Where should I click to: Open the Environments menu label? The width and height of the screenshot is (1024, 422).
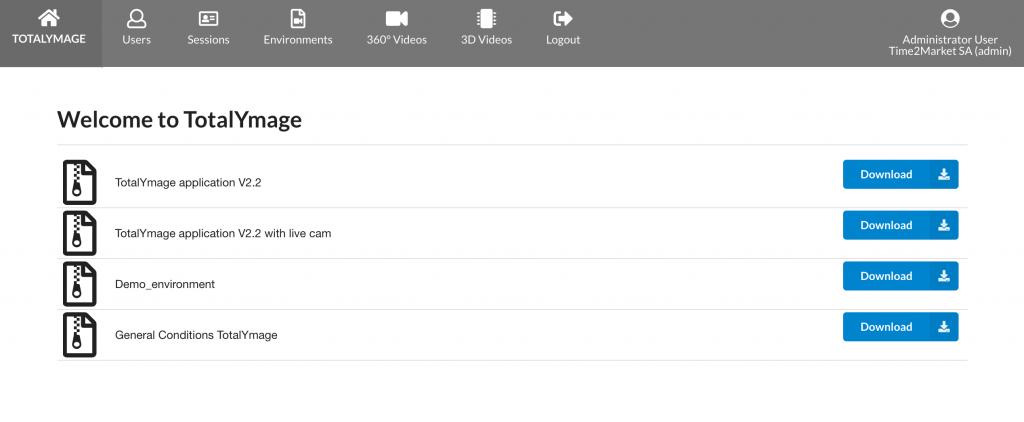[x=298, y=40]
